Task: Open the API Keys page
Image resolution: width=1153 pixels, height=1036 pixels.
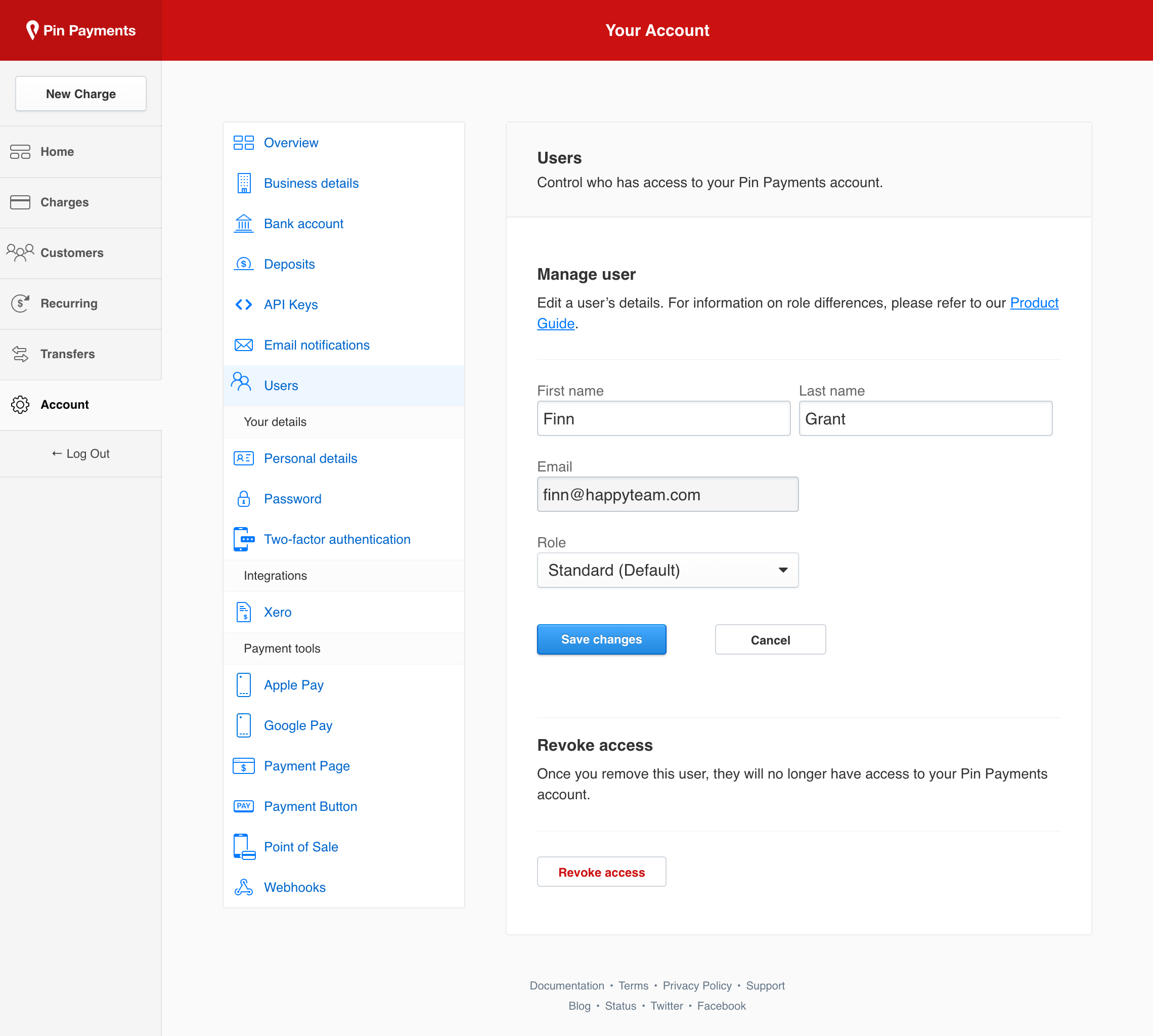Action: point(344,304)
